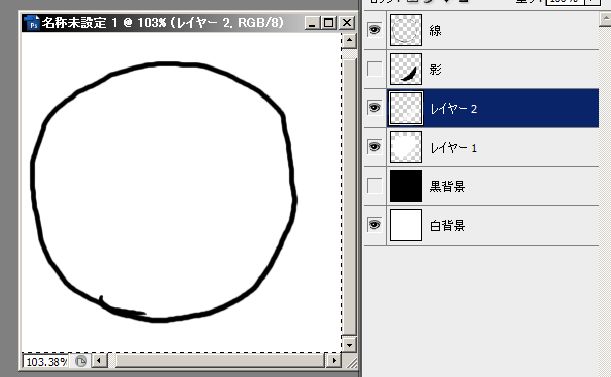This screenshot has width=611, height=377.
Task: Click the レイヤー 1 layer thumbnail
Action: pyautogui.click(x=406, y=147)
